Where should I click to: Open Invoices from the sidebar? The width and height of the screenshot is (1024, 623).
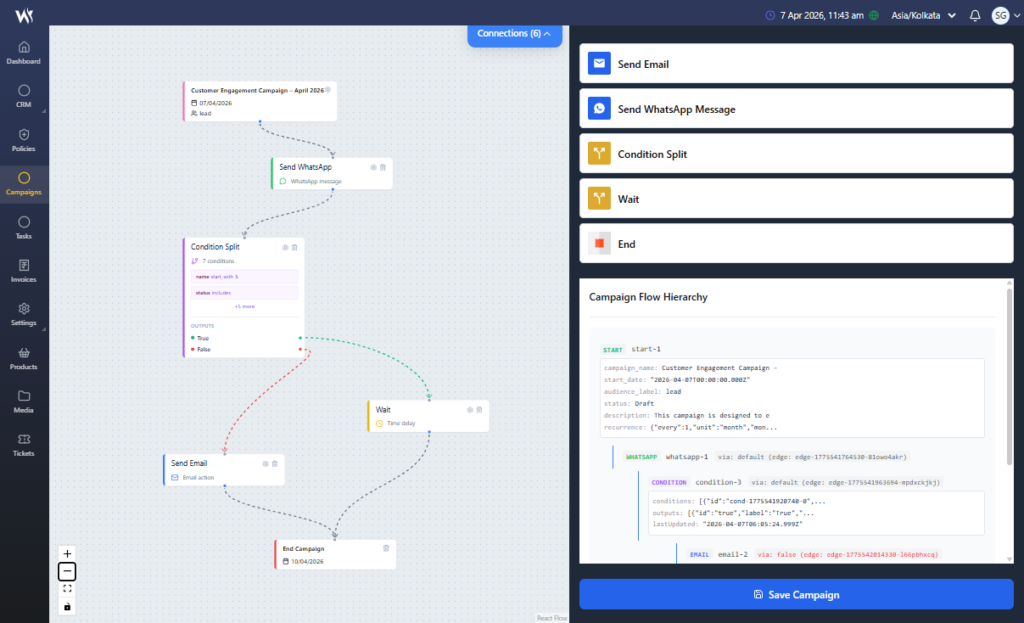[24, 270]
